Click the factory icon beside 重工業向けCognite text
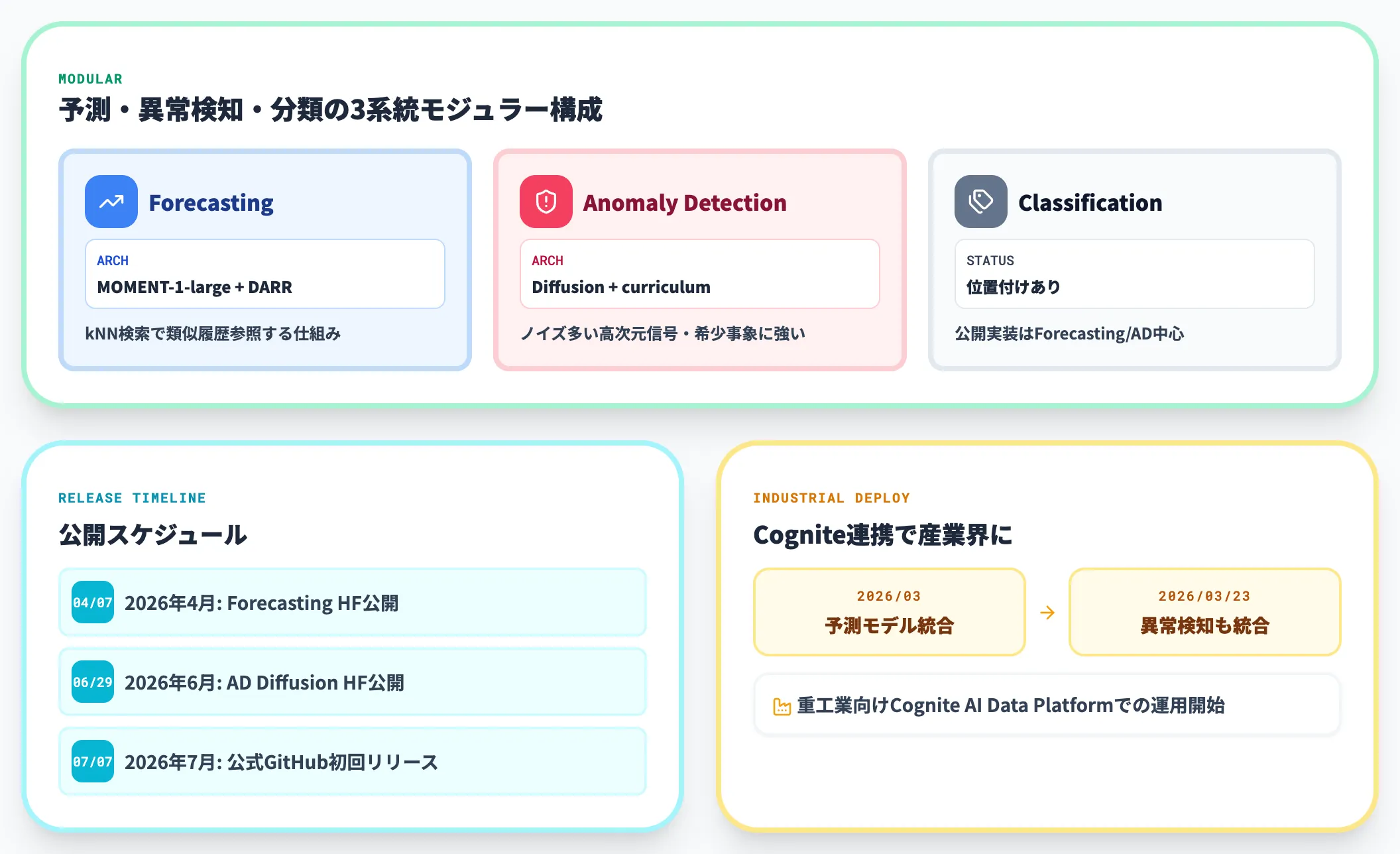The height and width of the screenshot is (854, 1400). coord(782,707)
